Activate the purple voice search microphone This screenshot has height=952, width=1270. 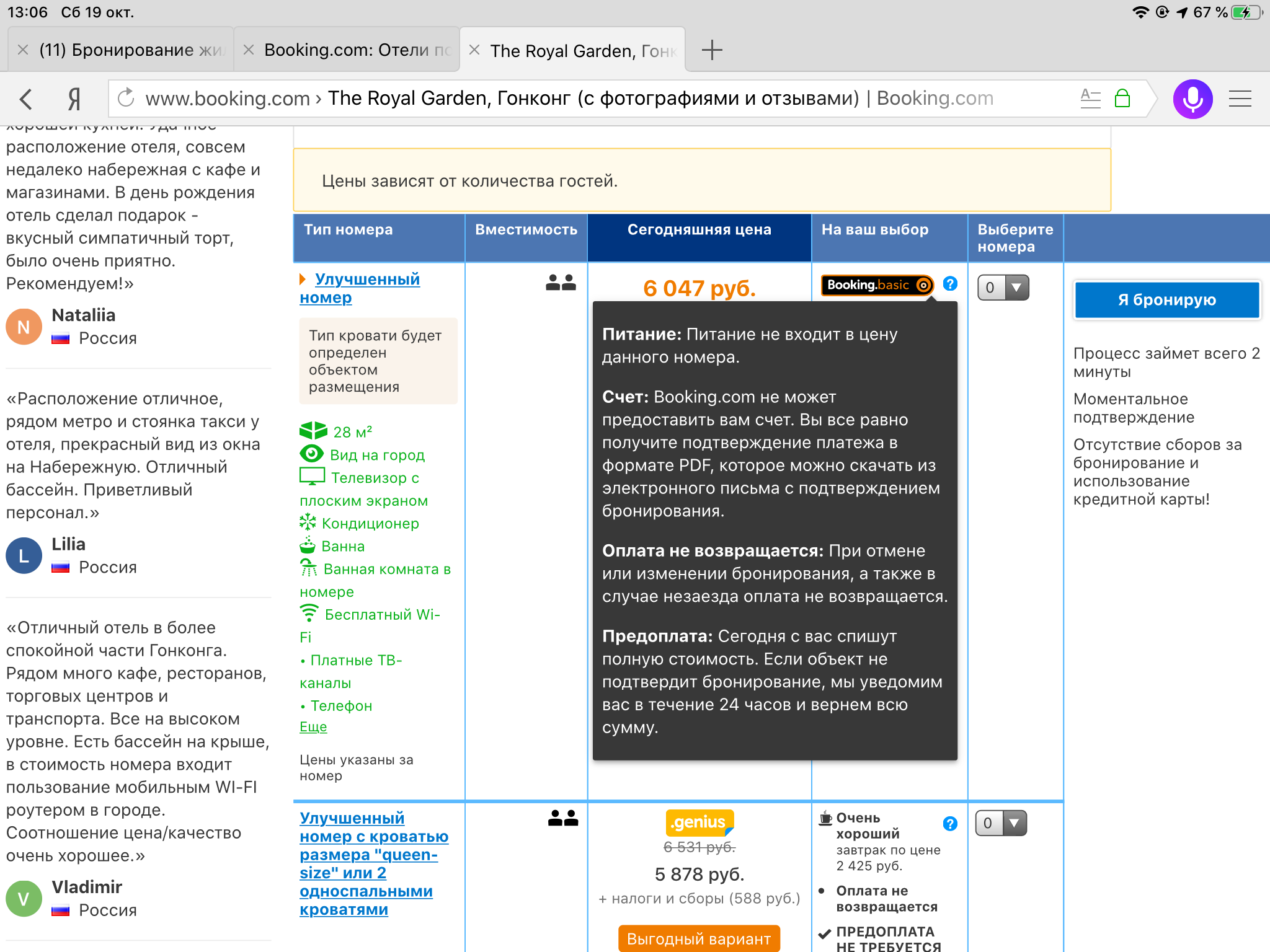pyautogui.click(x=1192, y=99)
